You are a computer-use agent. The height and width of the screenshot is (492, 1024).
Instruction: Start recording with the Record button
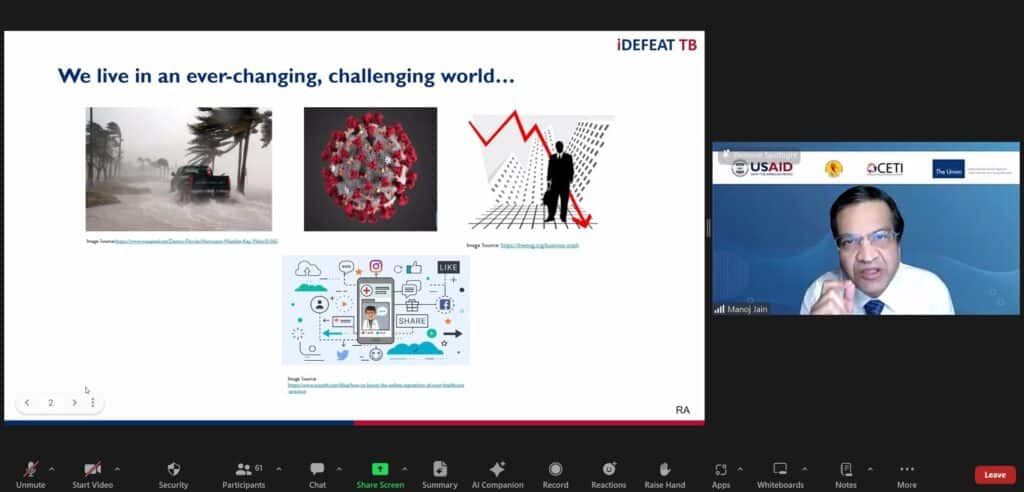pyautogui.click(x=555, y=474)
